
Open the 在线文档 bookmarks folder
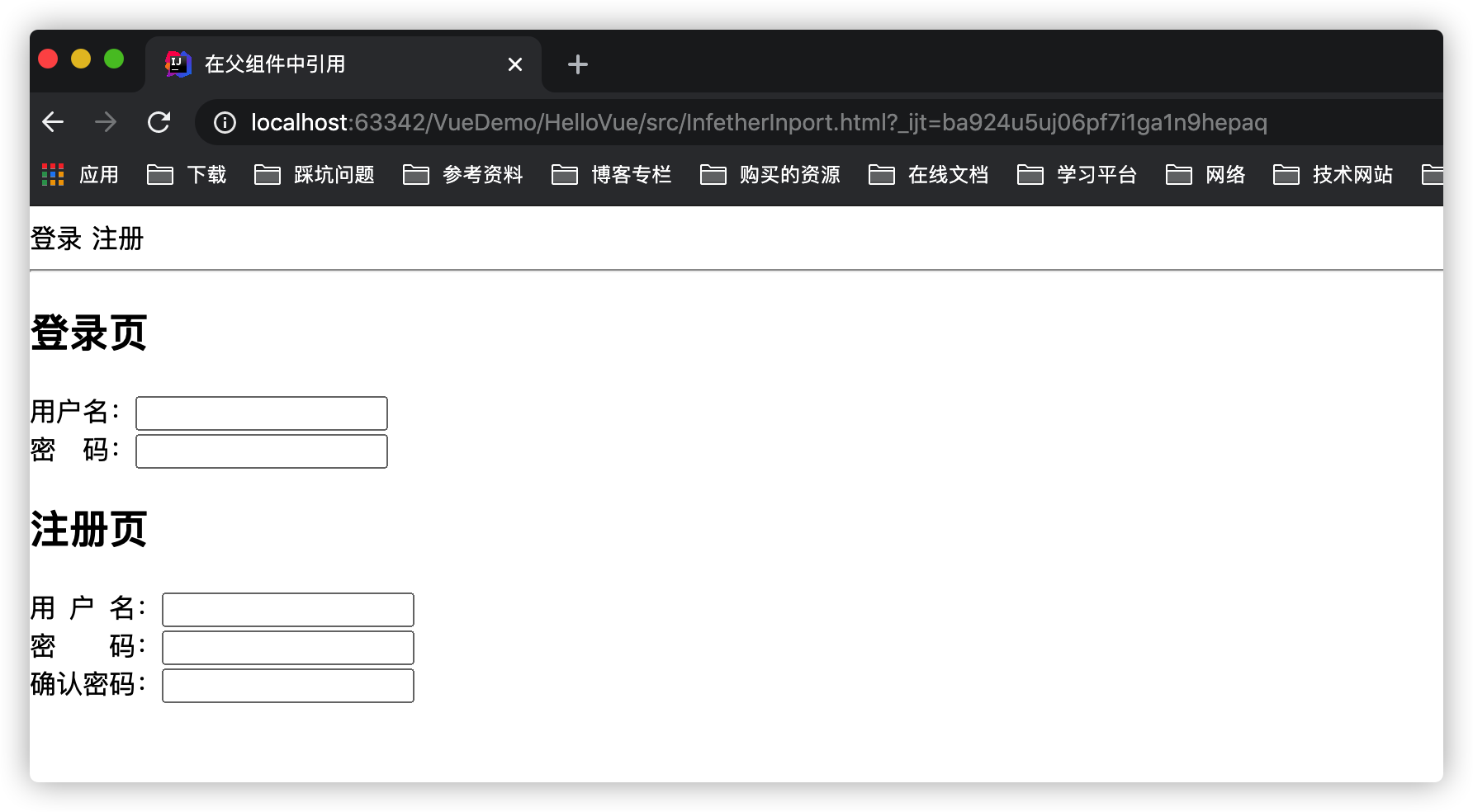point(929,175)
